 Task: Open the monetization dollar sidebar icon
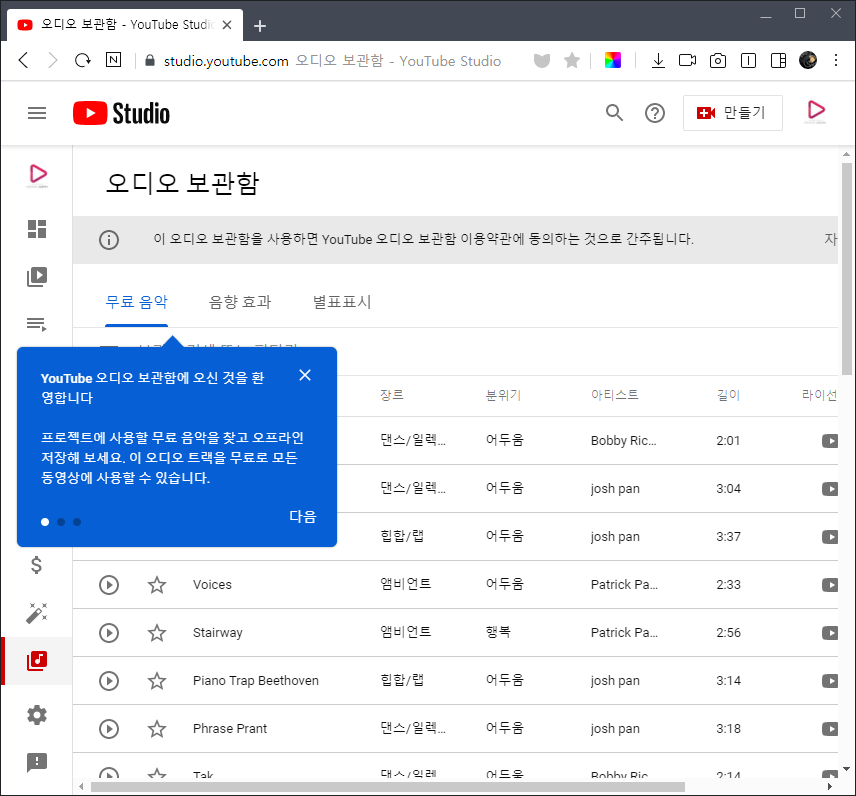(x=37, y=565)
